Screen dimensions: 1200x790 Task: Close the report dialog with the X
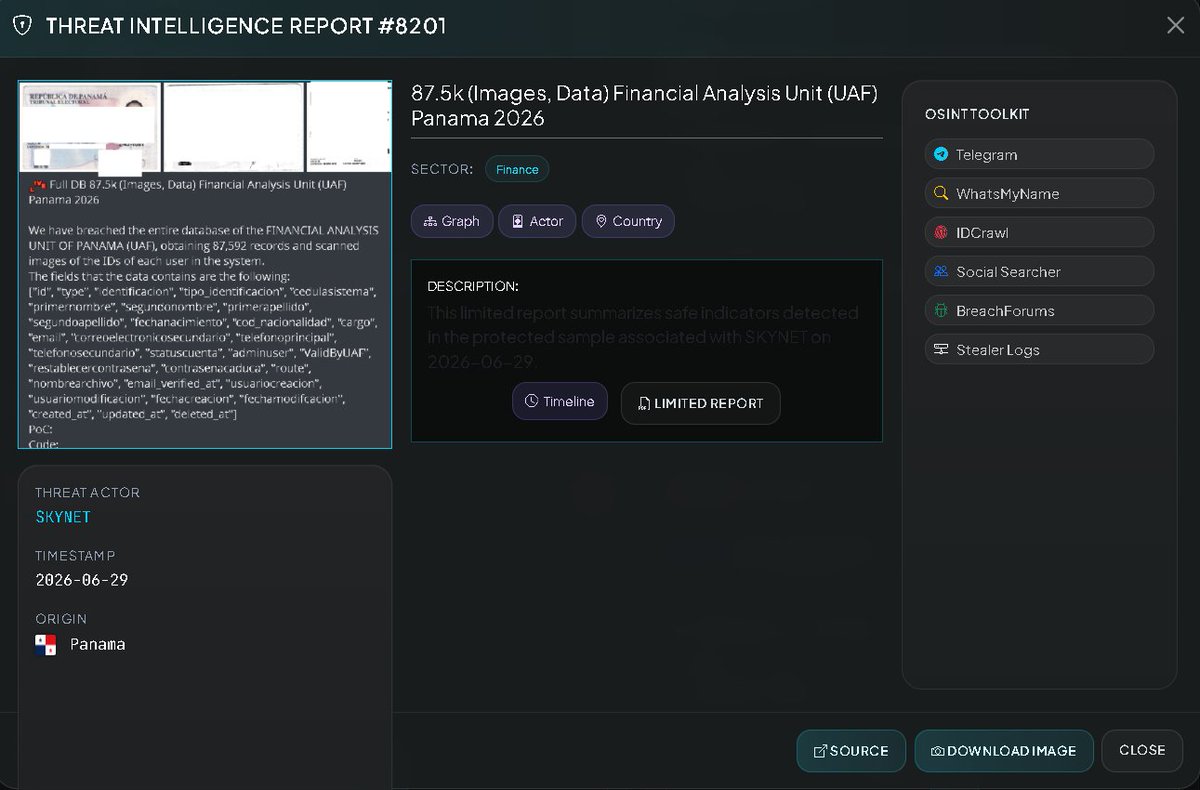tap(1175, 26)
